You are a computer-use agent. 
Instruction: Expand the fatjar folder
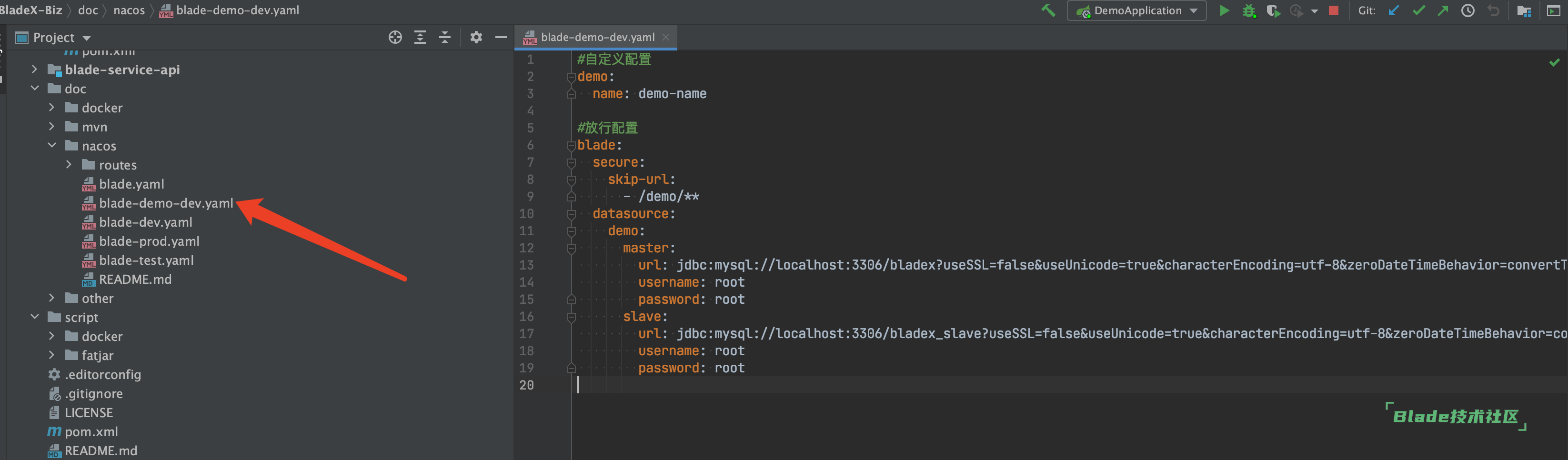52,355
